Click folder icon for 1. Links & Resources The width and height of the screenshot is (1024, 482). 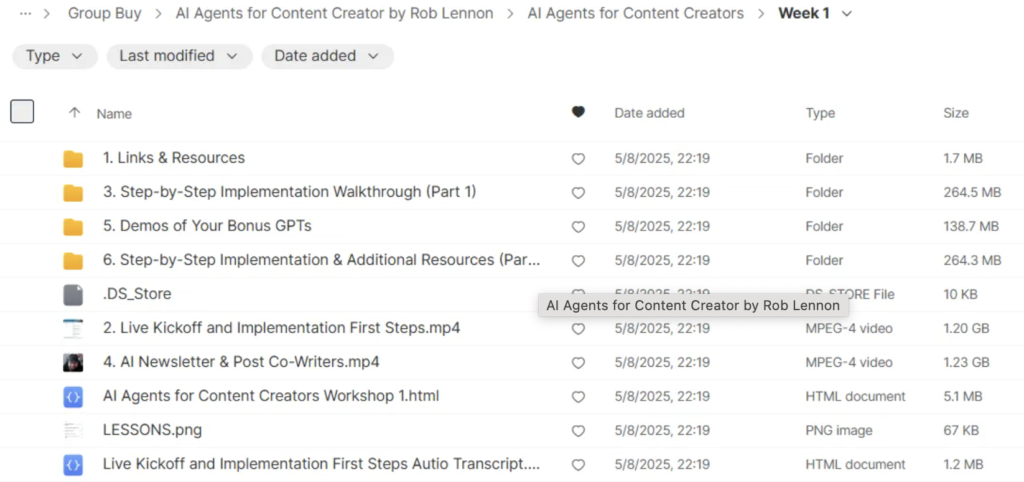tap(73, 158)
